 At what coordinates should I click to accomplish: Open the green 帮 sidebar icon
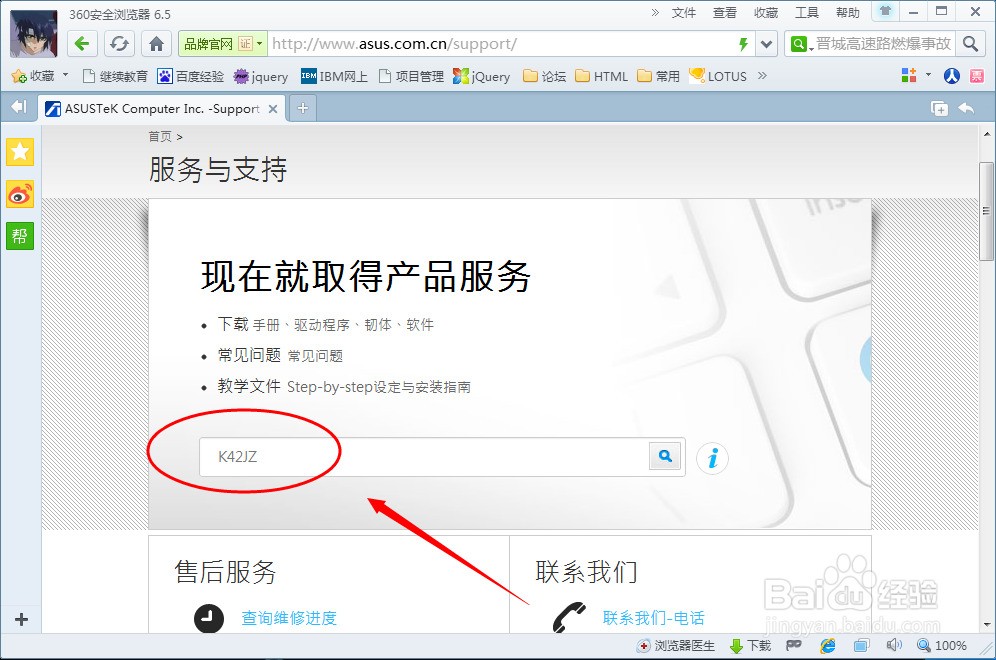click(20, 236)
